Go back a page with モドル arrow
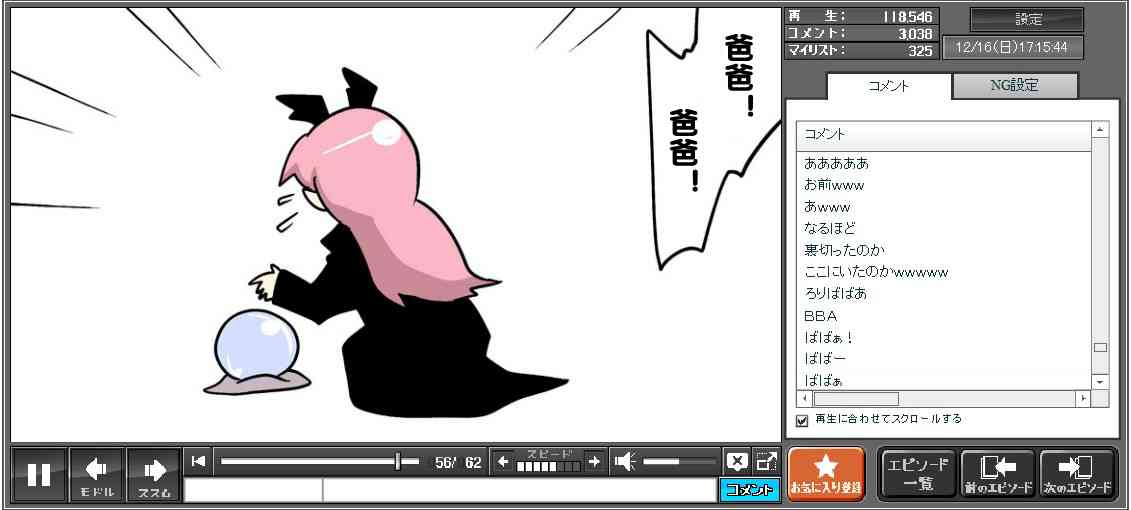Screen dimensions: 1131x510 pyautogui.click(x=97, y=474)
